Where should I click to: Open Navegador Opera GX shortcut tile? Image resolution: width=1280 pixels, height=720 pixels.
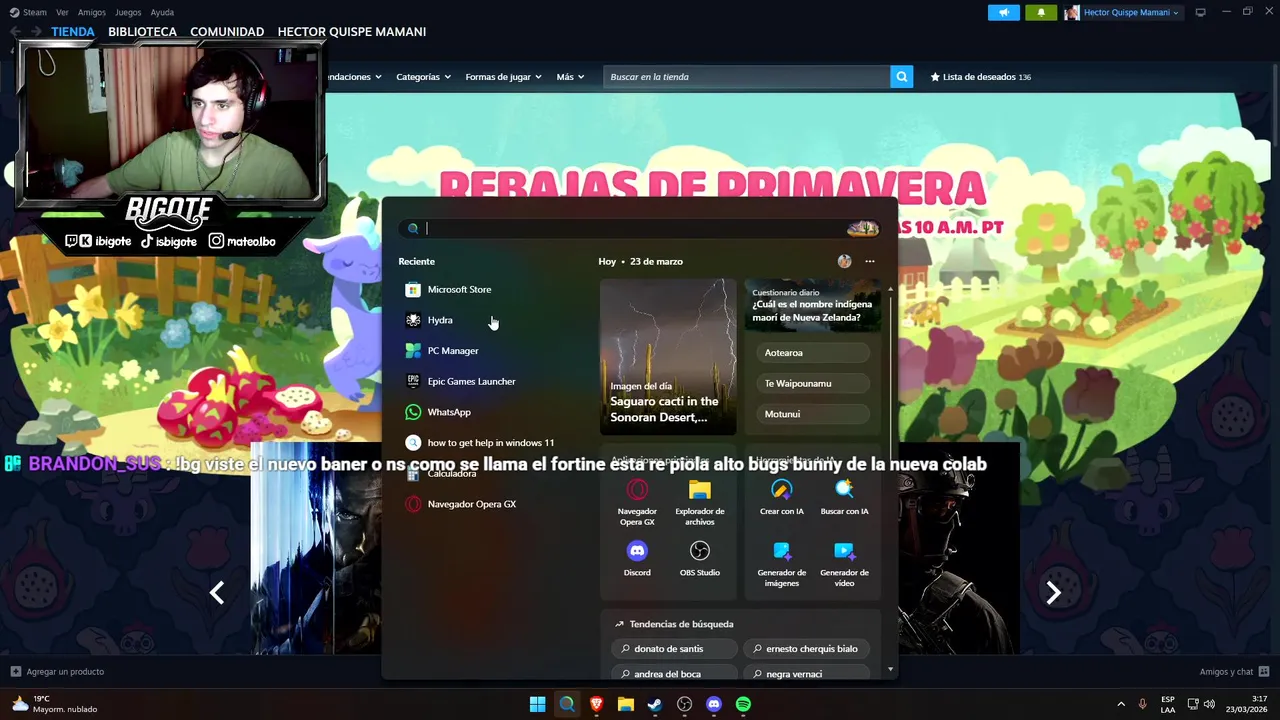click(x=637, y=502)
